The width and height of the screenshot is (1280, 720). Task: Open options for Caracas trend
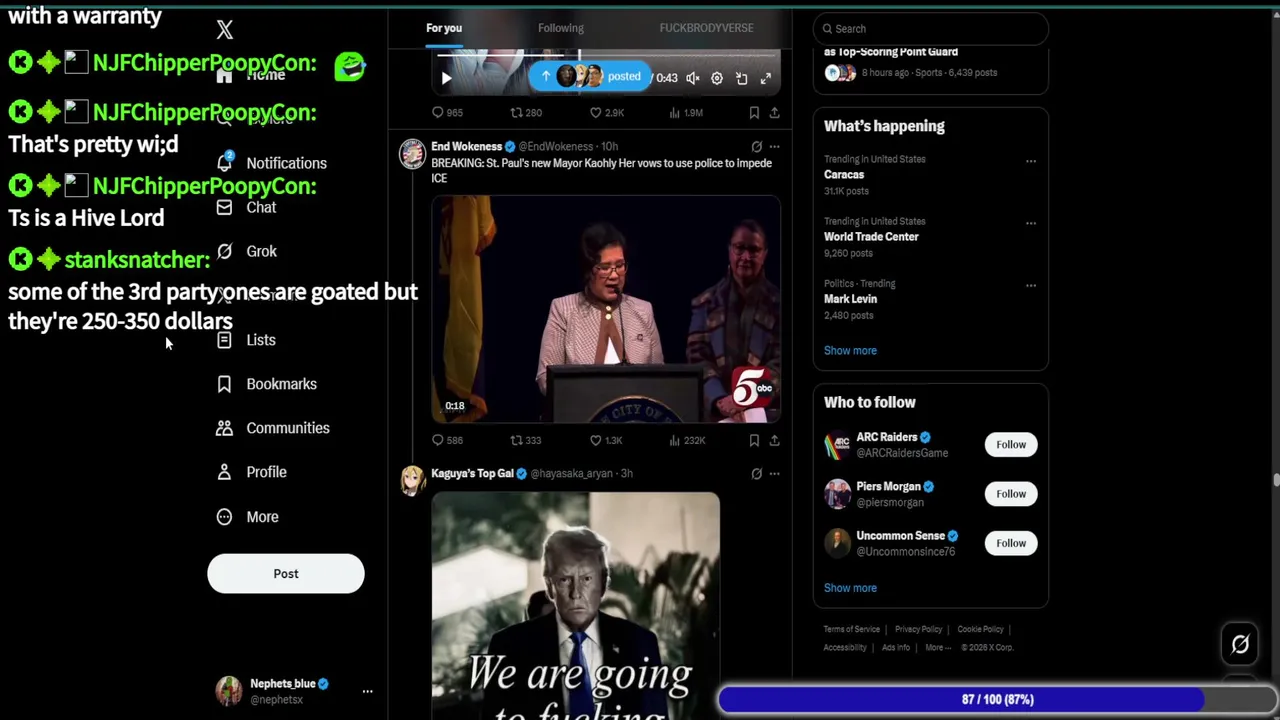[1030, 161]
